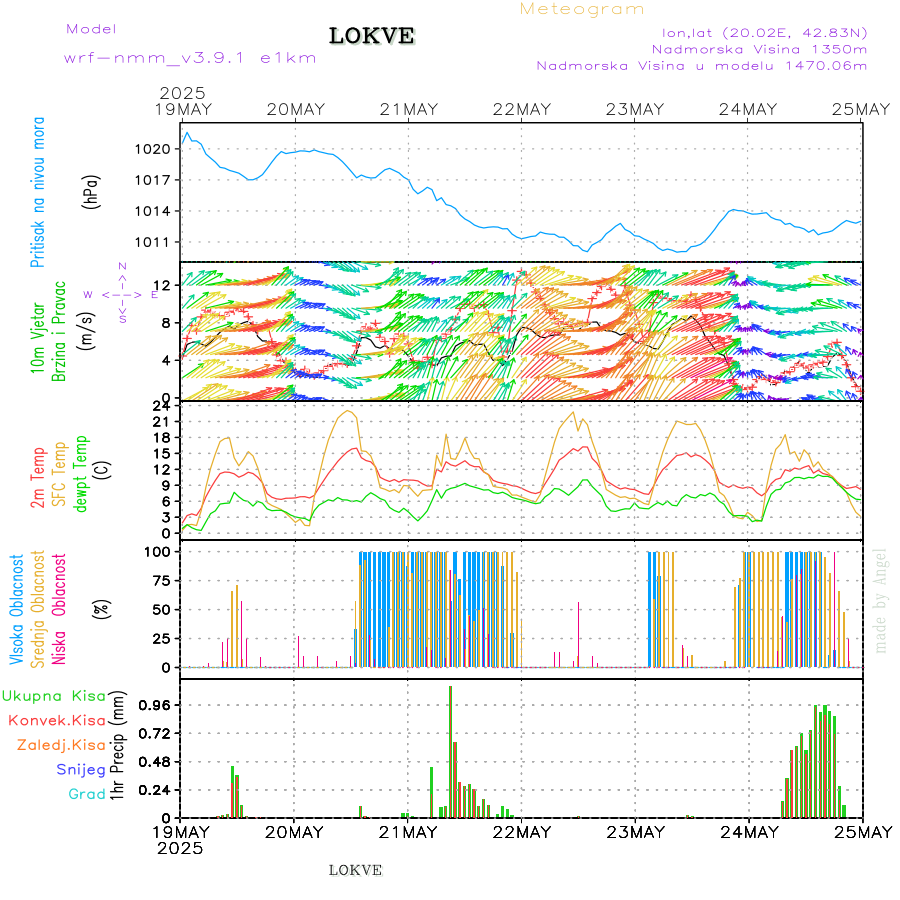
Task: Select the 75 tick on the cloud axis
Action: 162,581
